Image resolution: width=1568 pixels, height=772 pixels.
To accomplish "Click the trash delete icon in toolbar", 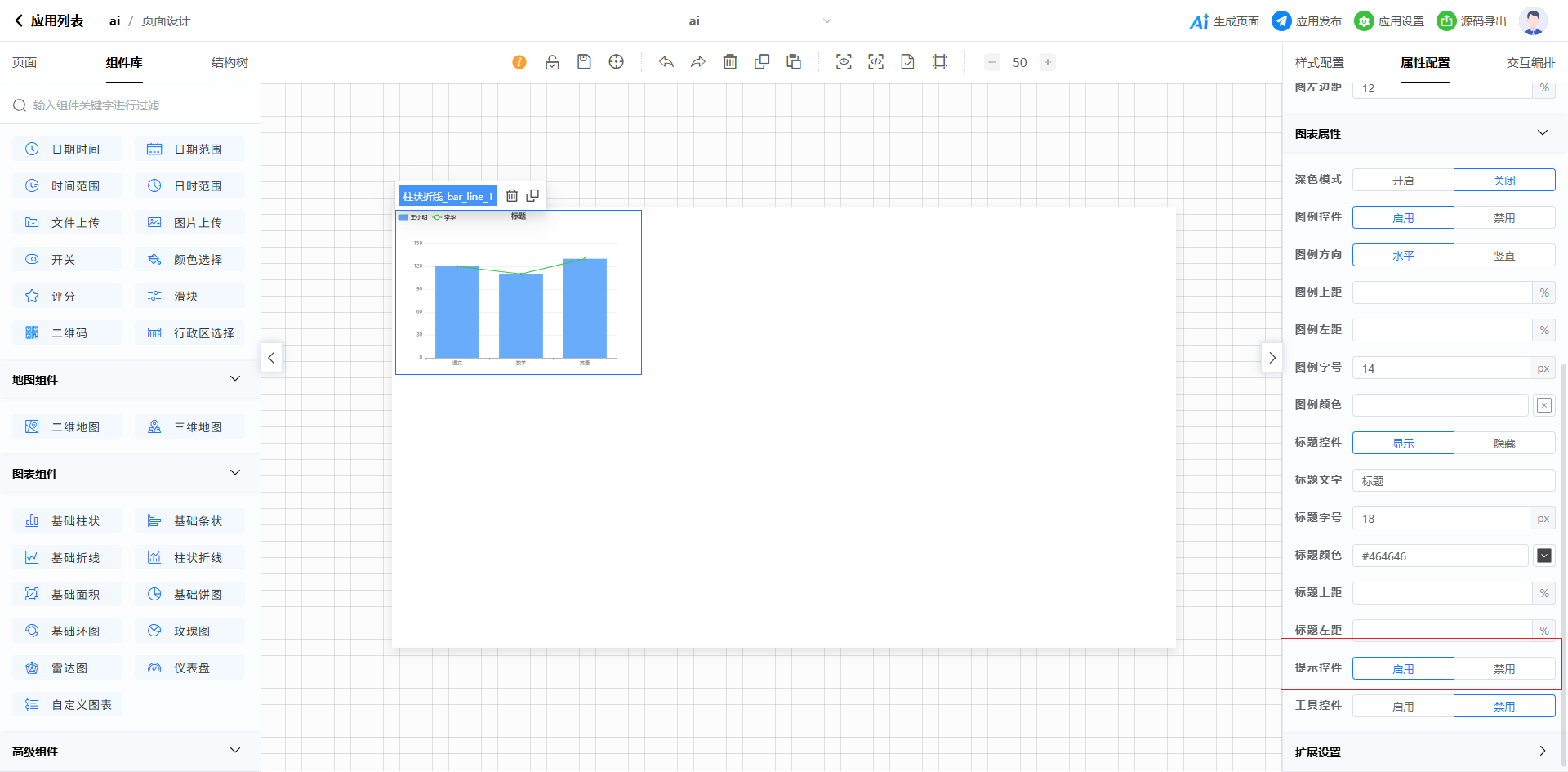I will (x=730, y=62).
